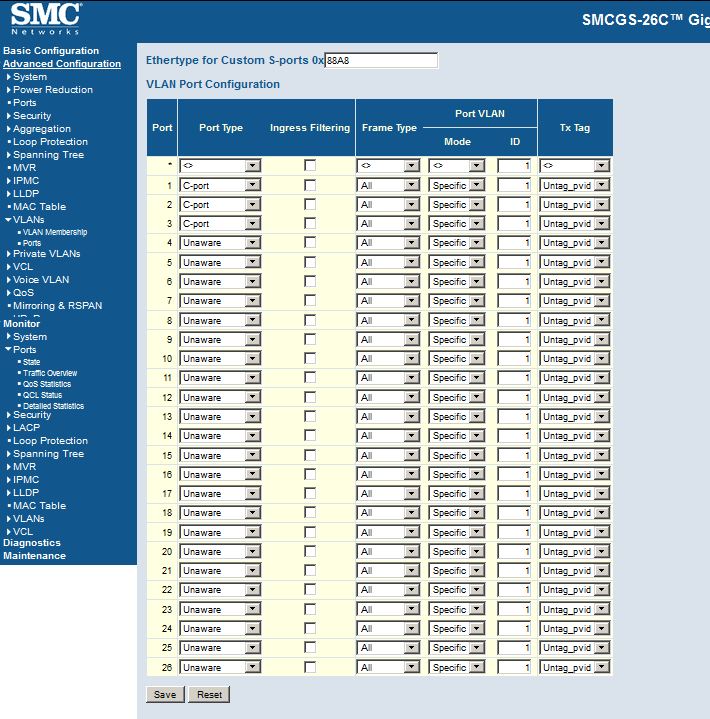Open VLAN Membership page
The height and width of the screenshot is (719, 710).
point(54,232)
